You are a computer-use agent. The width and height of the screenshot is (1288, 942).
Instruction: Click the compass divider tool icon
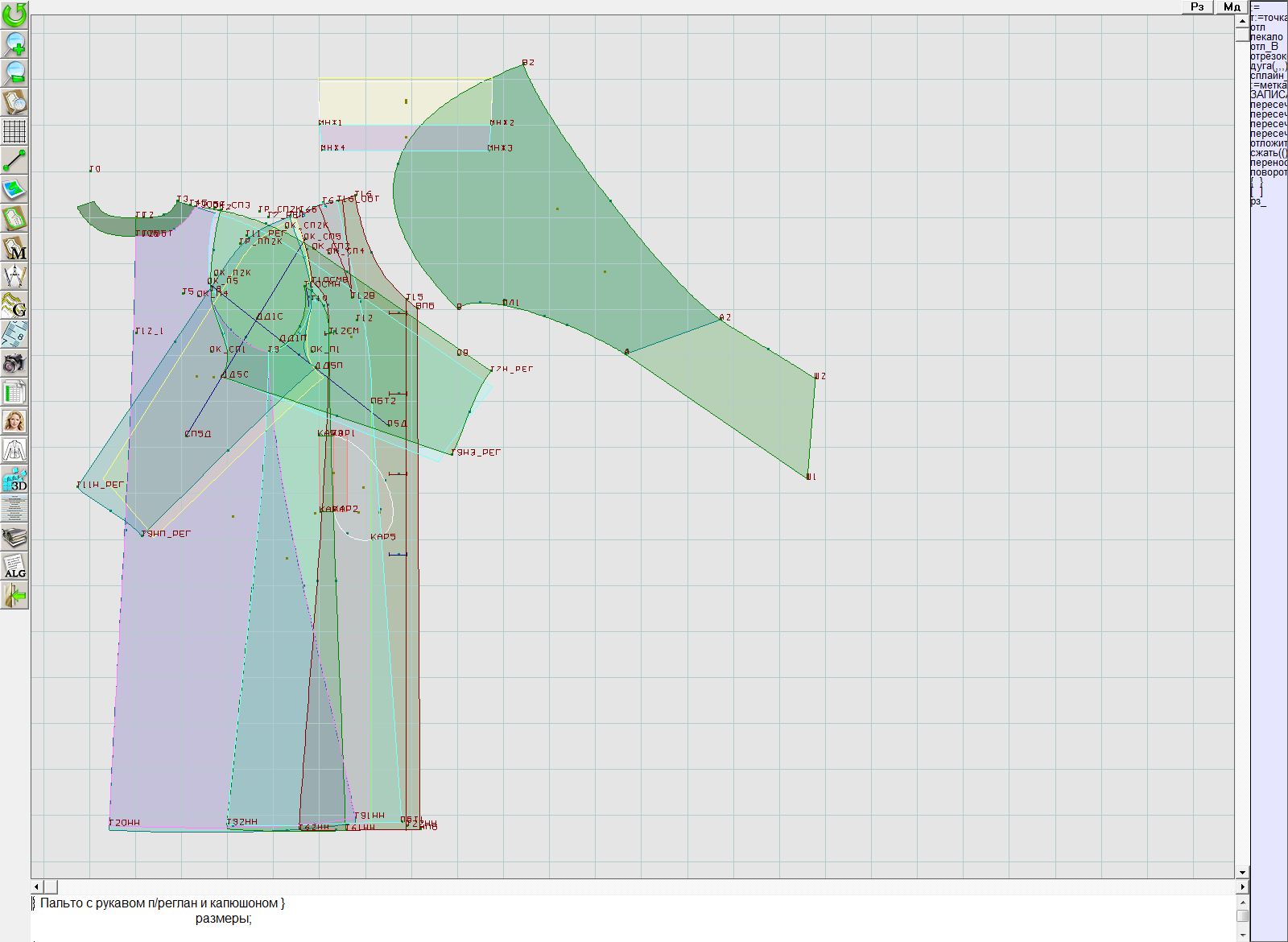tap(14, 277)
